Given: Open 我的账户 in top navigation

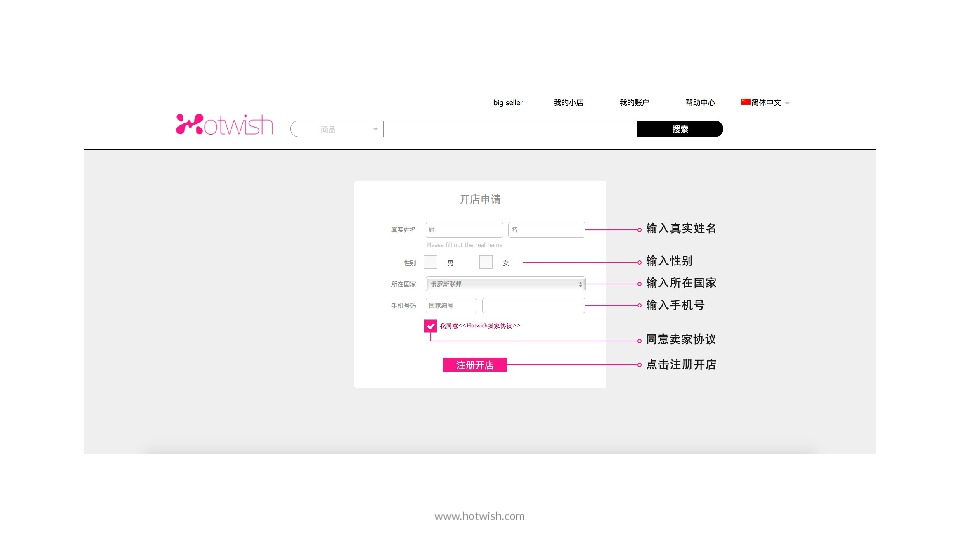Looking at the screenshot, I should (634, 102).
